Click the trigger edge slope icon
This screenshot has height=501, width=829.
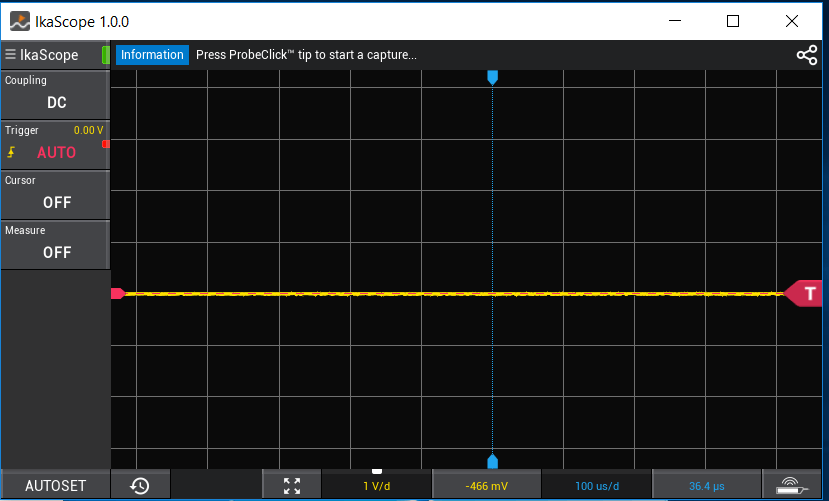coord(12,153)
